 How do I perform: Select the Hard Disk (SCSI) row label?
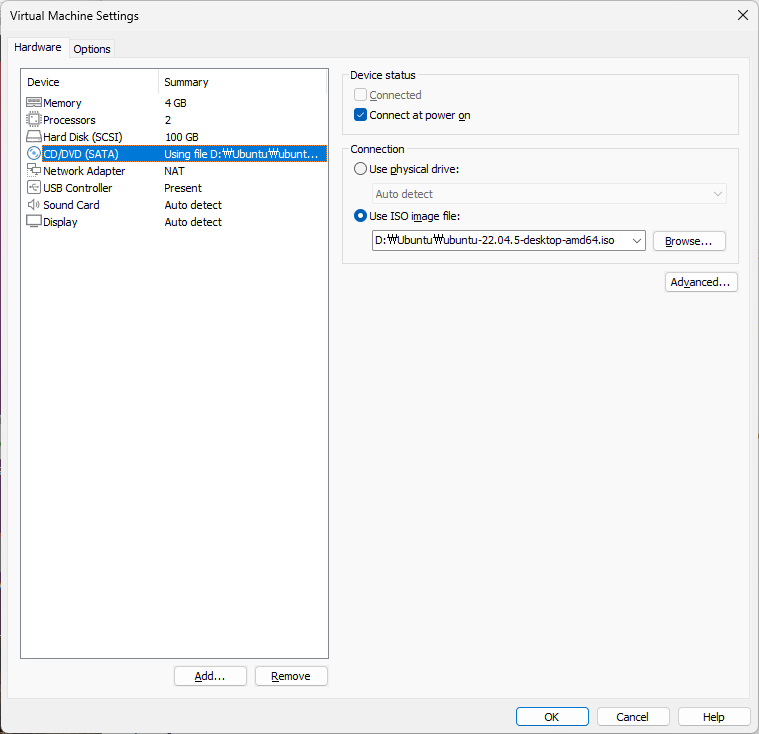pyautogui.click(x=83, y=137)
